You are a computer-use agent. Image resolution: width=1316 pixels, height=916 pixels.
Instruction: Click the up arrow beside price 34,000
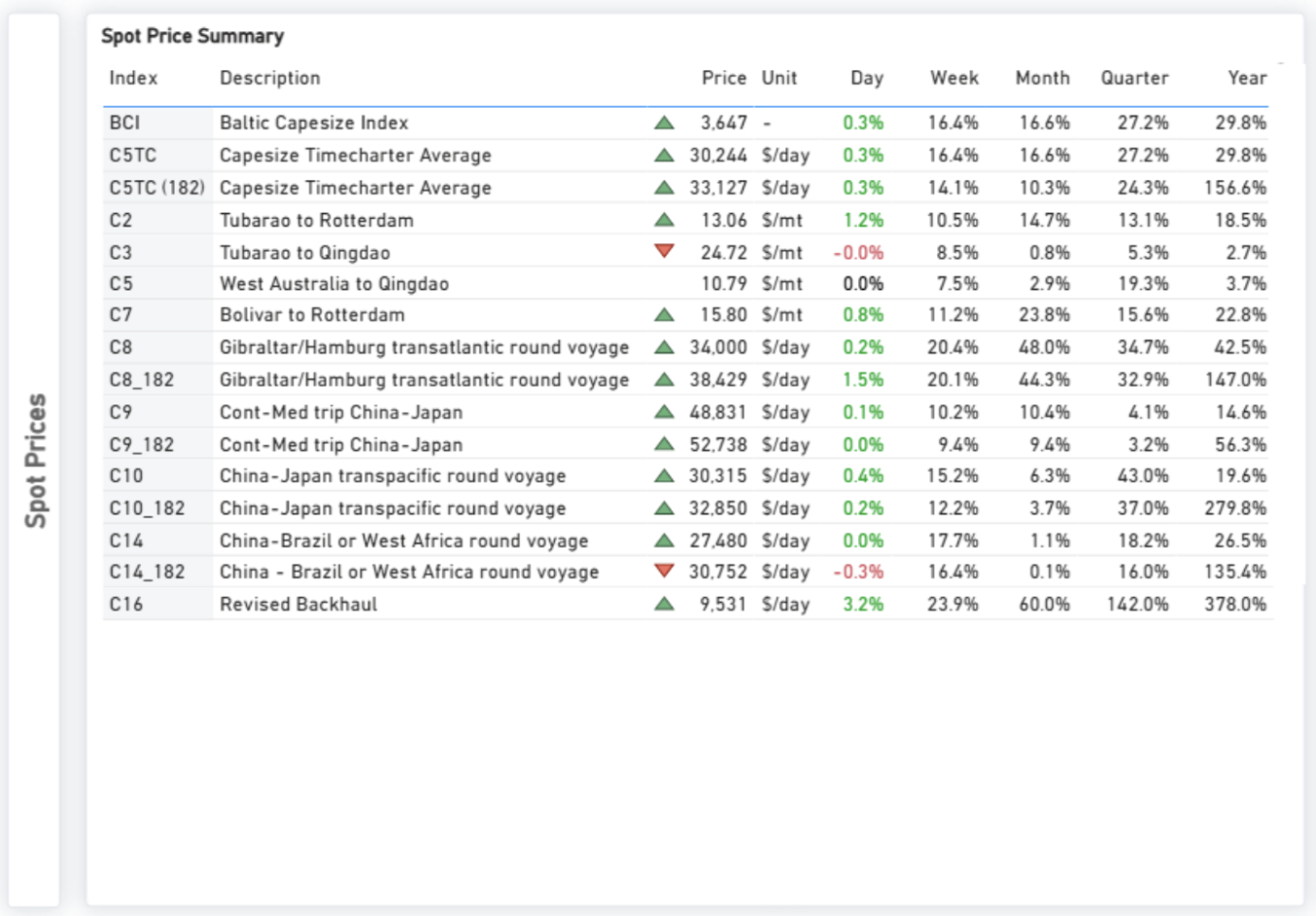tap(665, 347)
